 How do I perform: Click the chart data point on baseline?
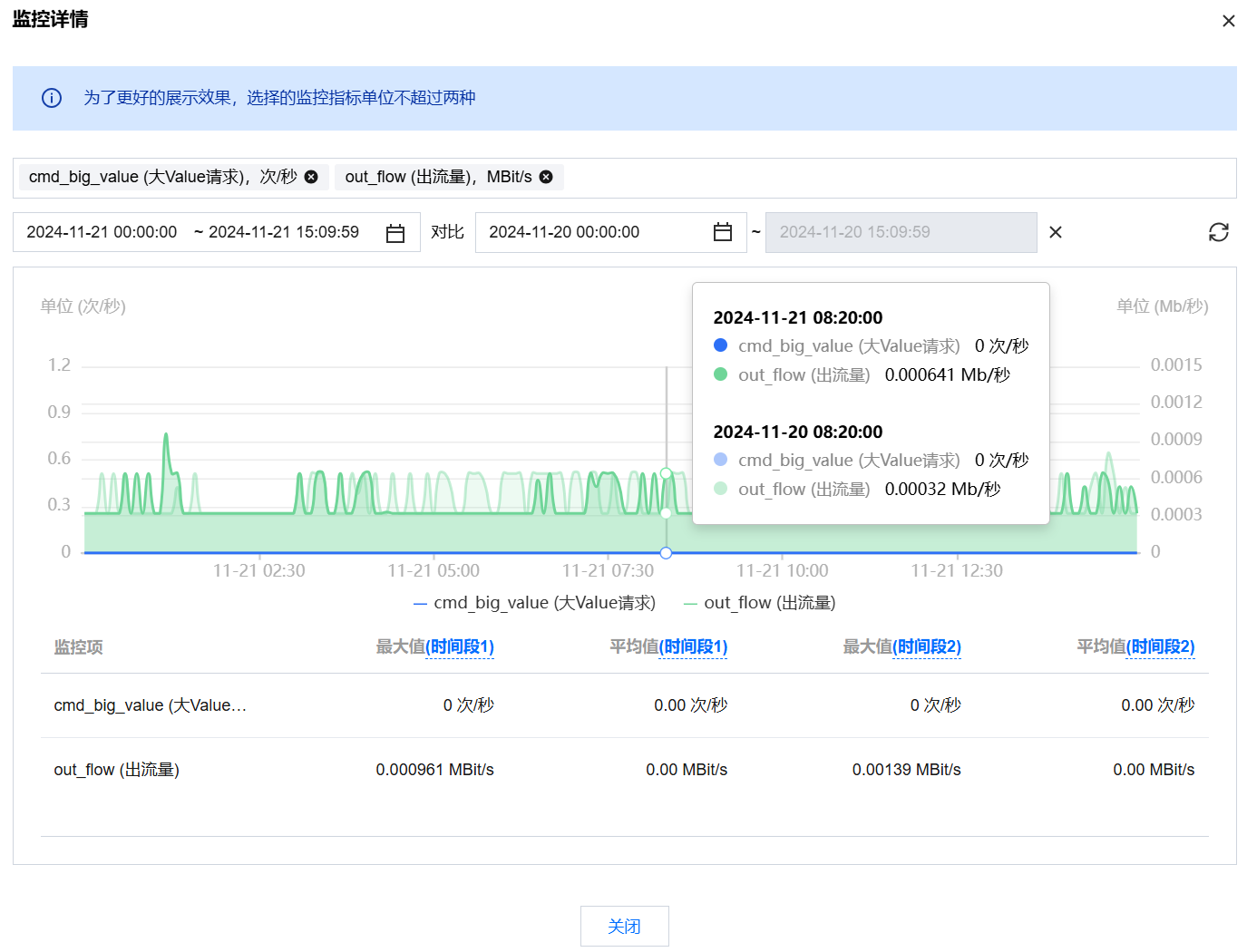pos(666,552)
